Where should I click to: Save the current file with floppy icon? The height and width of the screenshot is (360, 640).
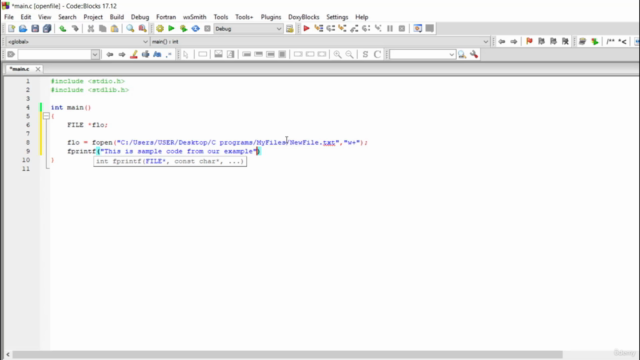[35, 29]
